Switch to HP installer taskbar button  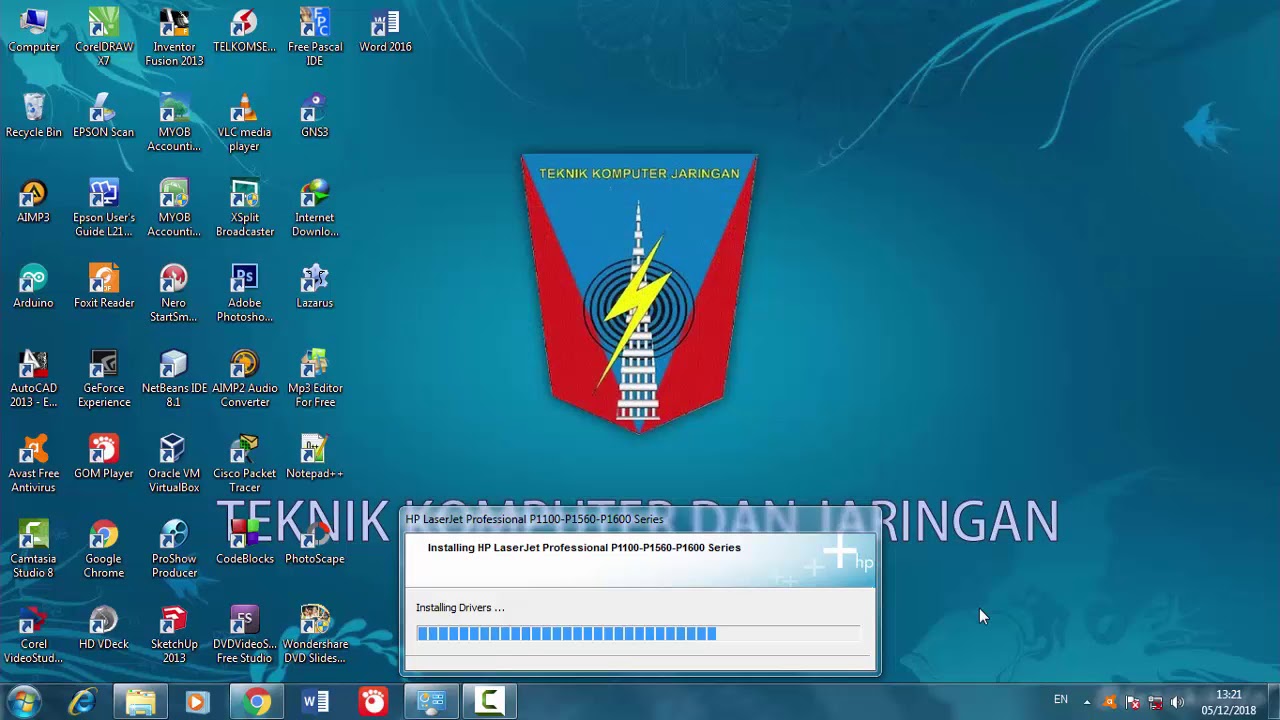431,702
